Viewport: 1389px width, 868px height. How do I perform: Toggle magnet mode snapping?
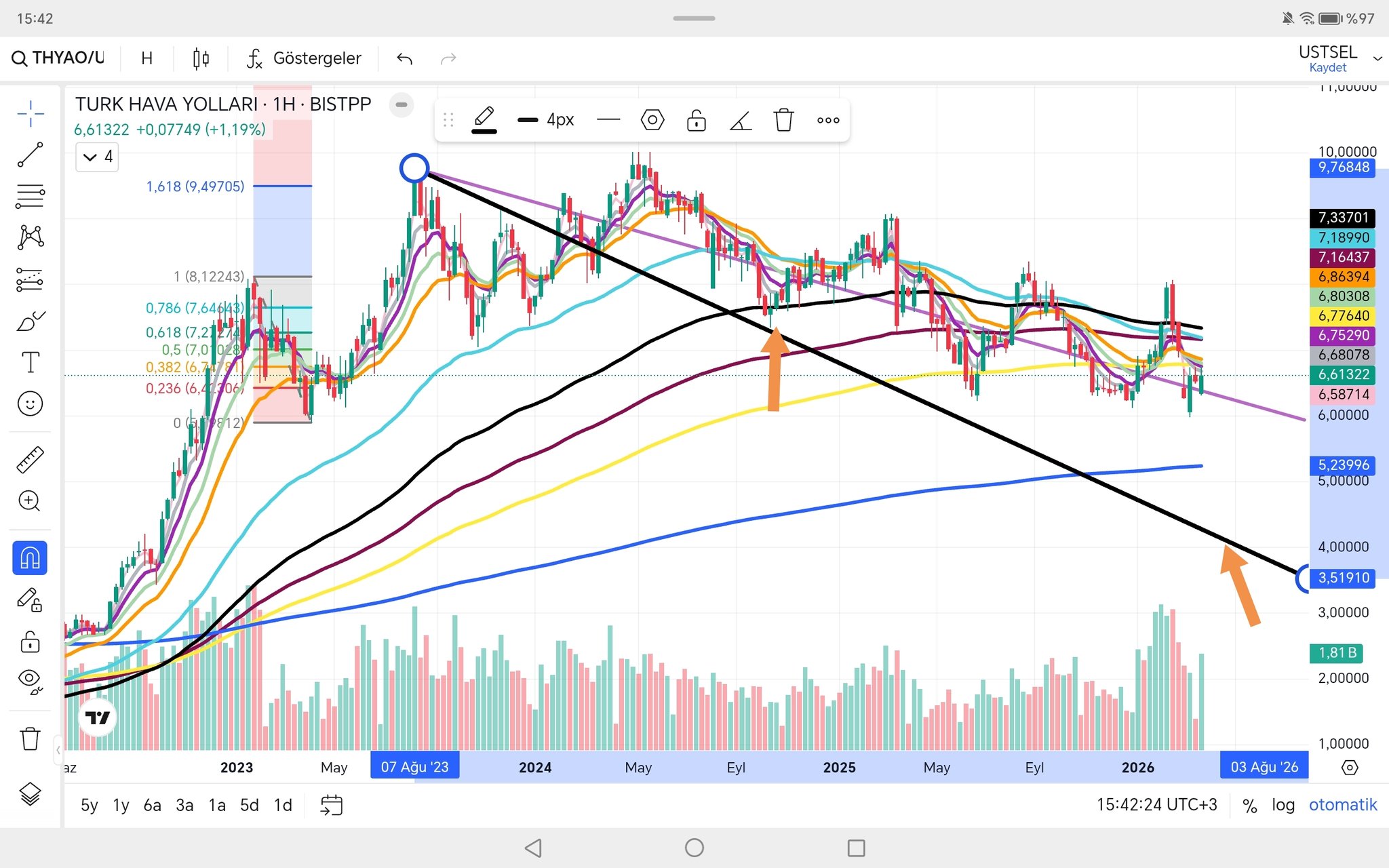tap(30, 557)
